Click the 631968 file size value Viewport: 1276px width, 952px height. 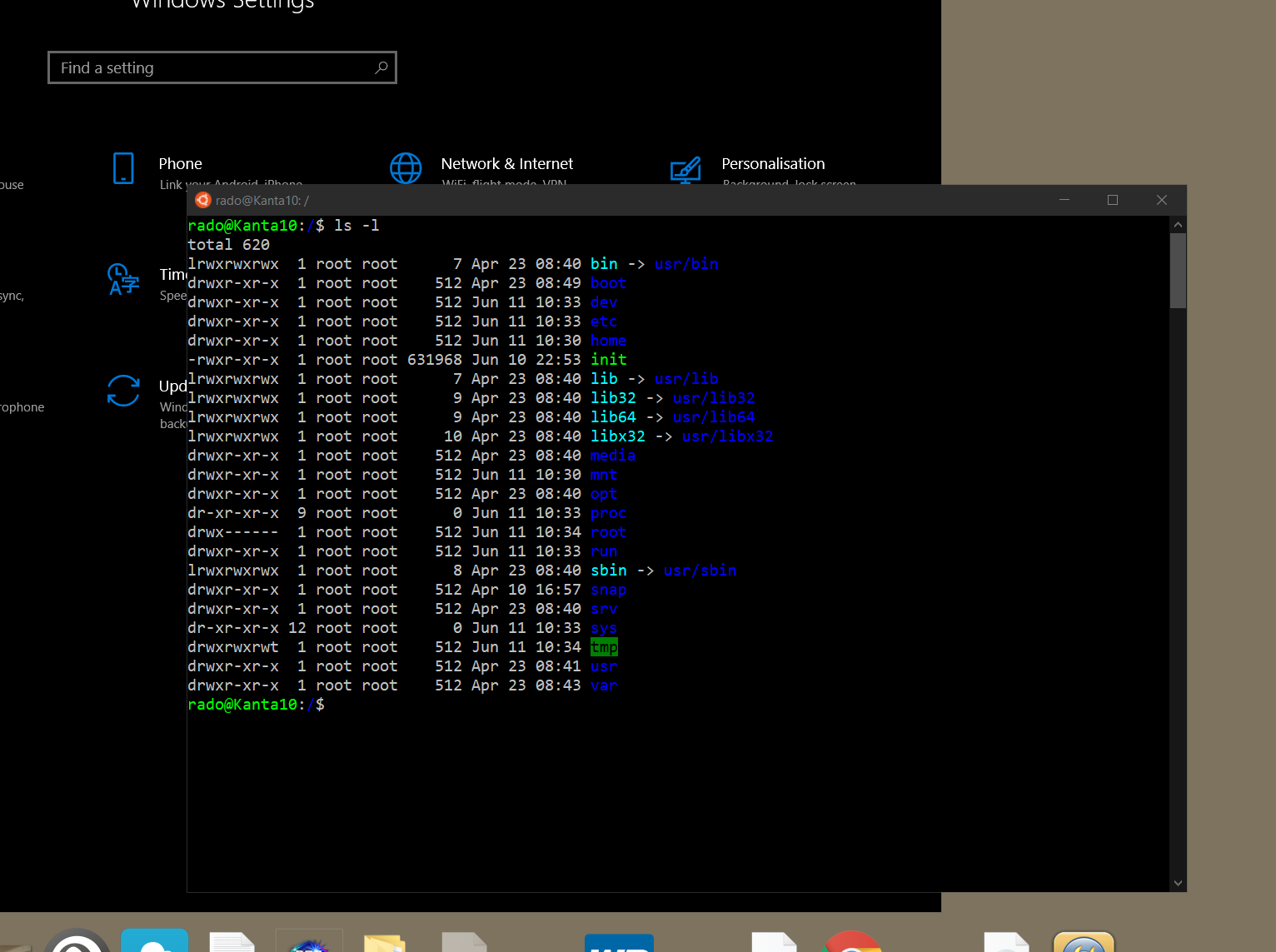(x=435, y=359)
